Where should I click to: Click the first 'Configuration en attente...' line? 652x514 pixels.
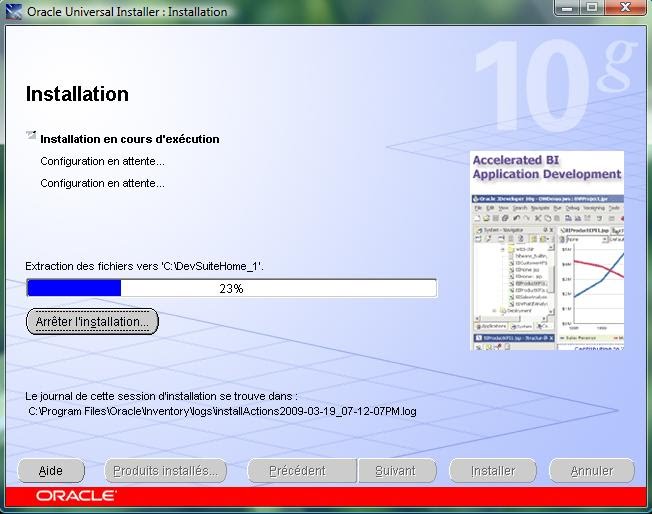tap(102, 161)
